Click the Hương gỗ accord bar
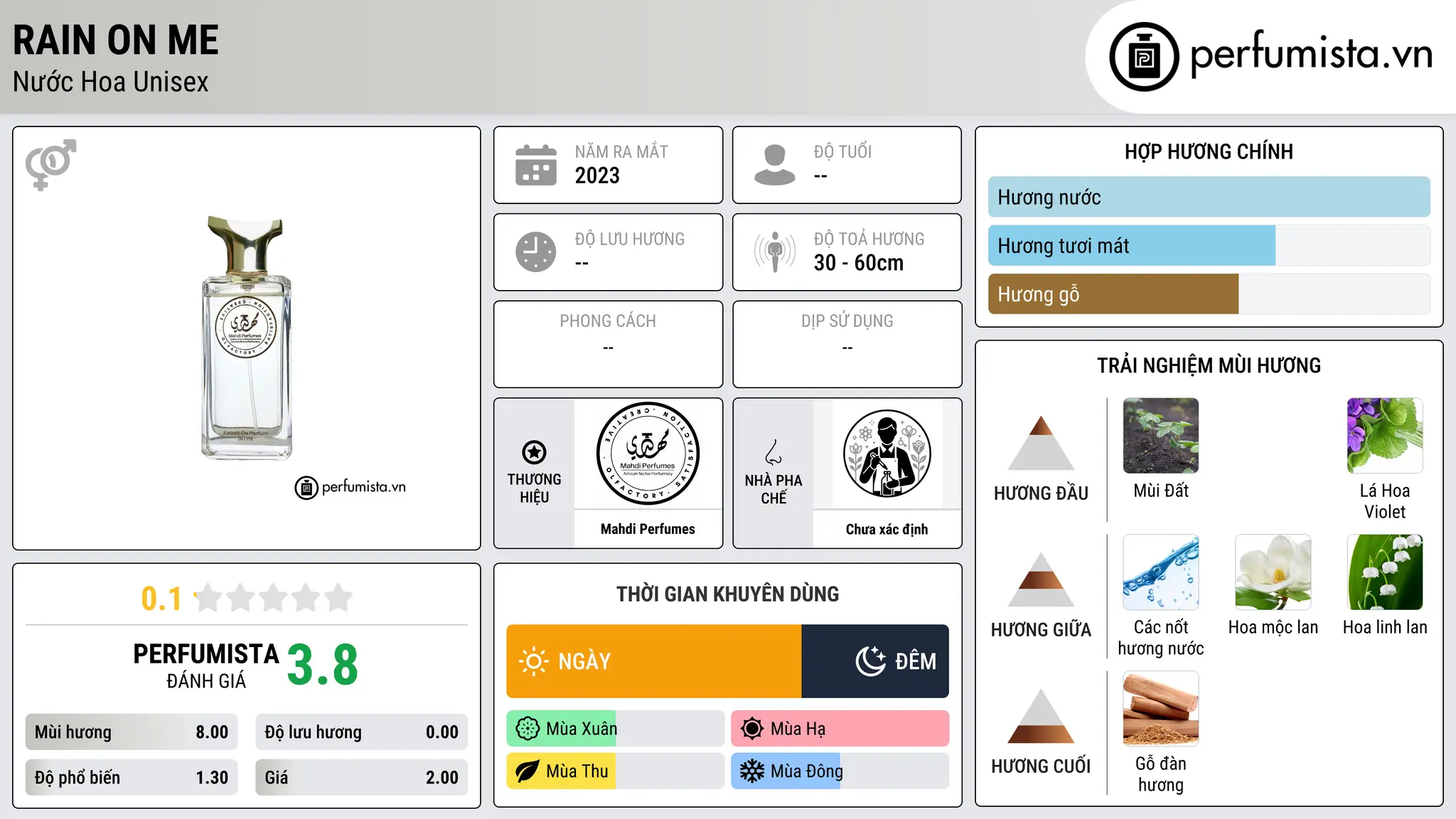 (1209, 294)
